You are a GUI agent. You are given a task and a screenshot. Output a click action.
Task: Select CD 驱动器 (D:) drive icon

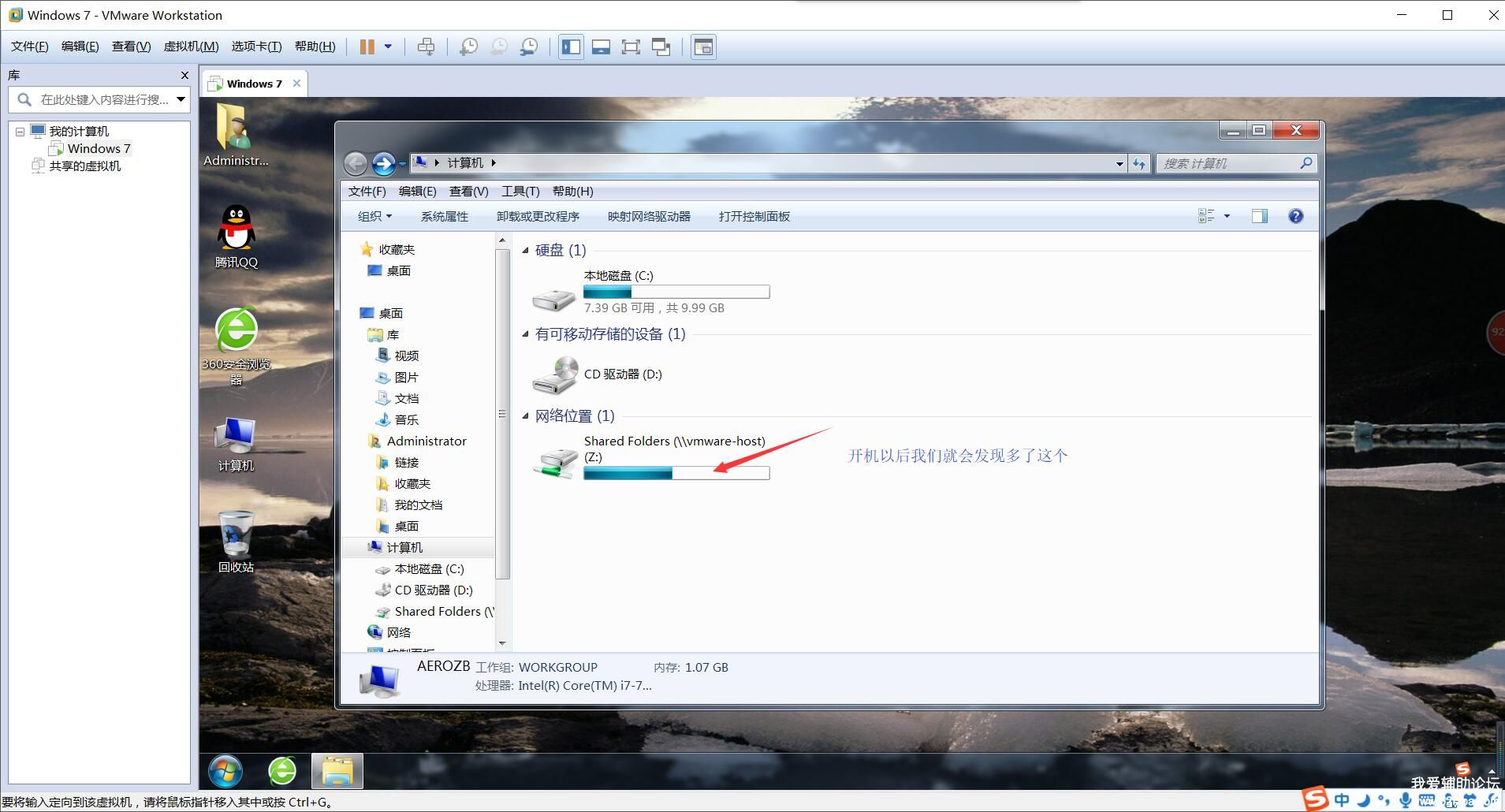[x=554, y=375]
